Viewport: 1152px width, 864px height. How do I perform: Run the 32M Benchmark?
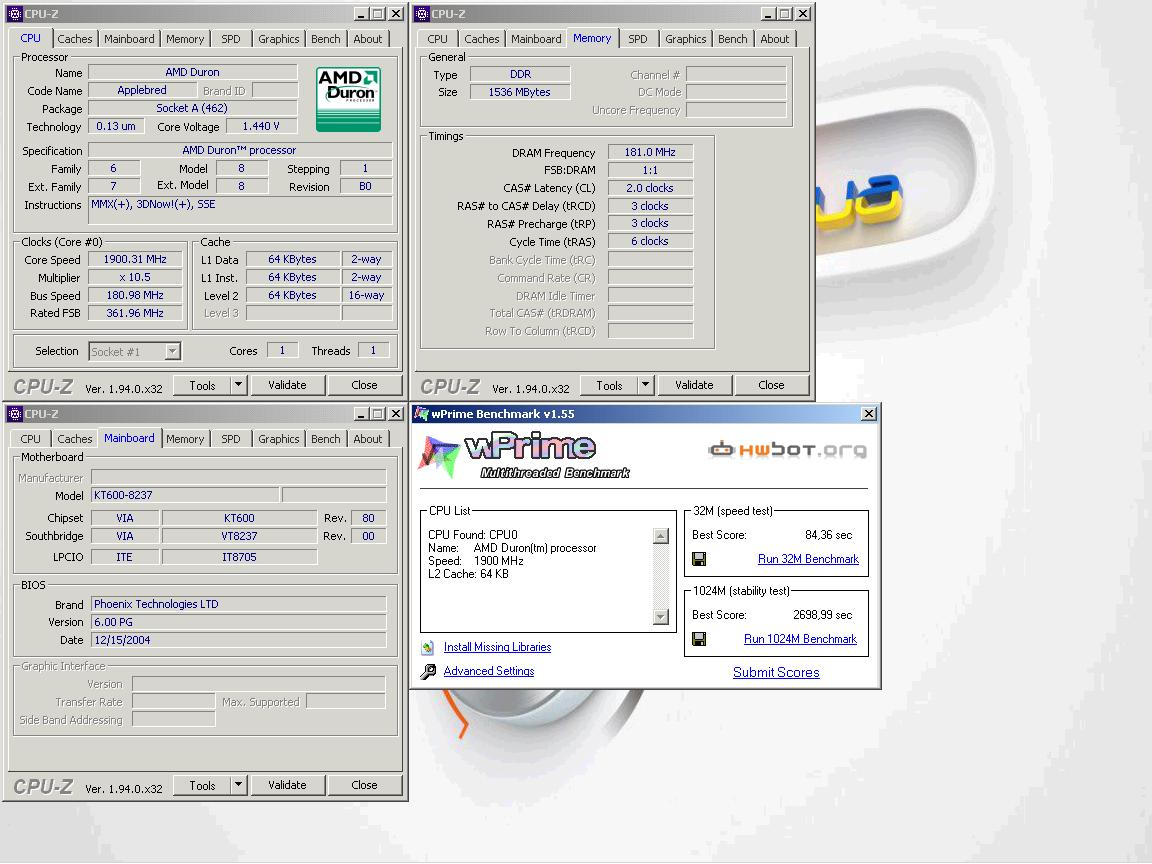[808, 559]
